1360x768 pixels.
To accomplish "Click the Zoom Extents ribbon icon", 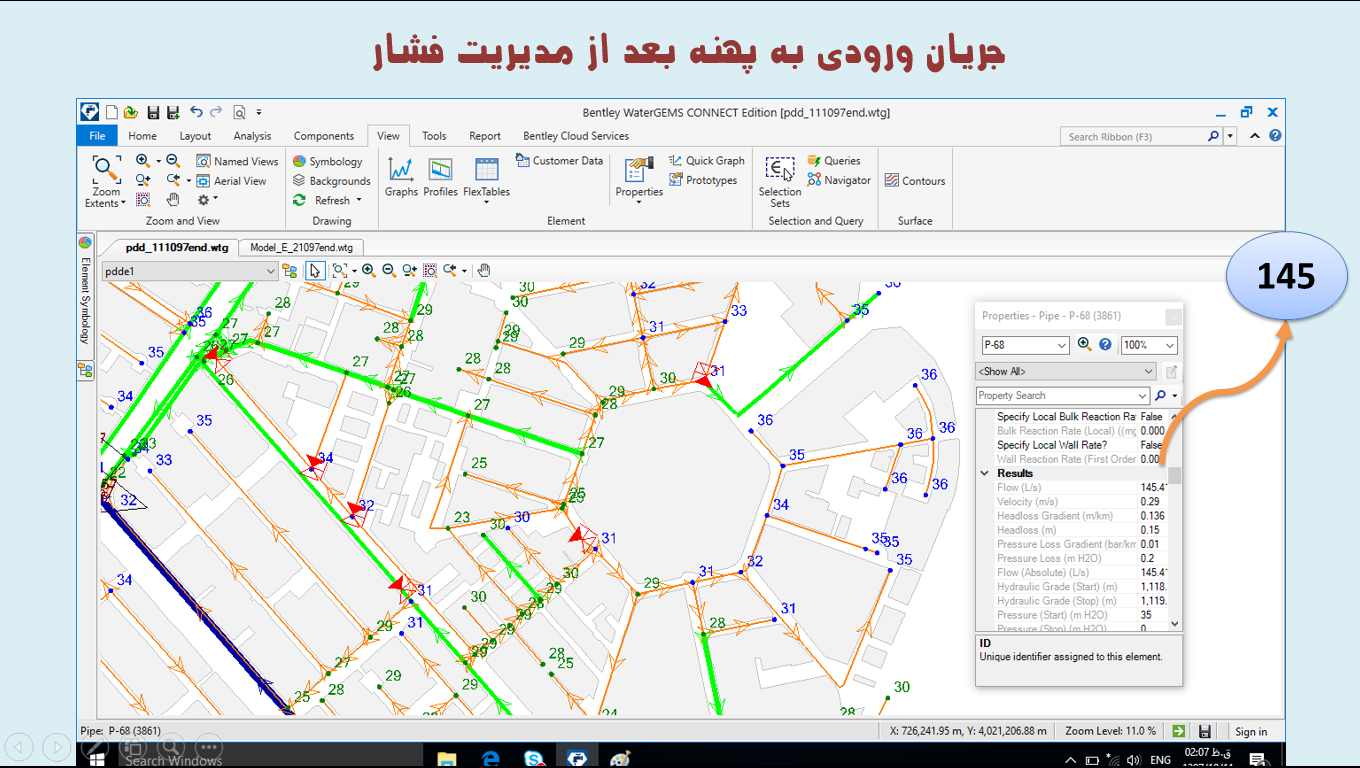I will [106, 168].
